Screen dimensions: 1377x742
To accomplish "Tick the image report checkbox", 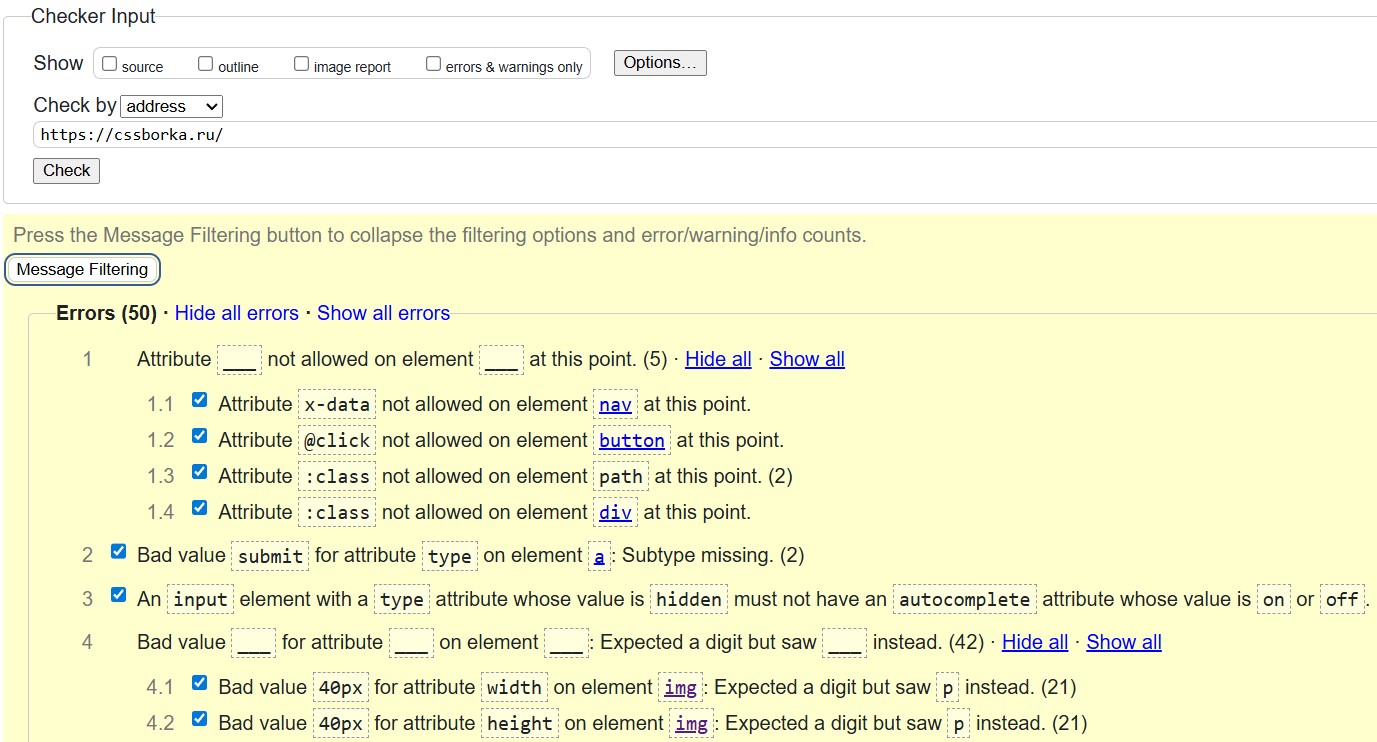I will pyautogui.click(x=301, y=64).
